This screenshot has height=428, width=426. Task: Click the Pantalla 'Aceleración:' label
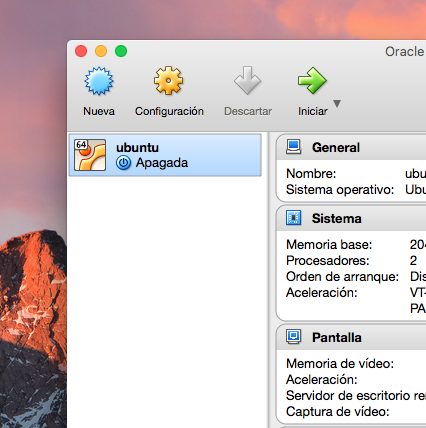(x=322, y=380)
